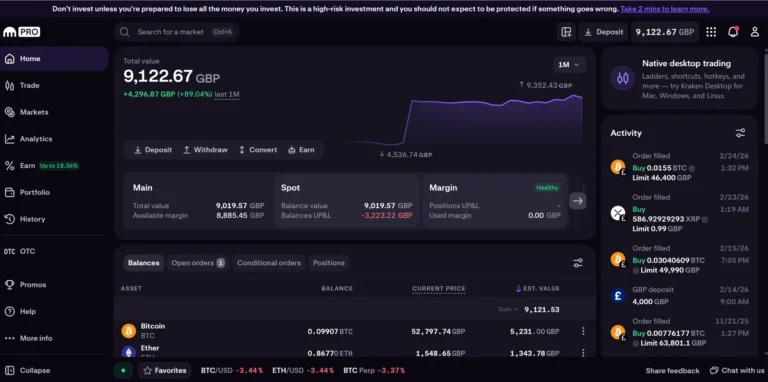This screenshot has height=382, width=768.
Task: Open the Promos trophy item
Action: [x=54, y=285]
